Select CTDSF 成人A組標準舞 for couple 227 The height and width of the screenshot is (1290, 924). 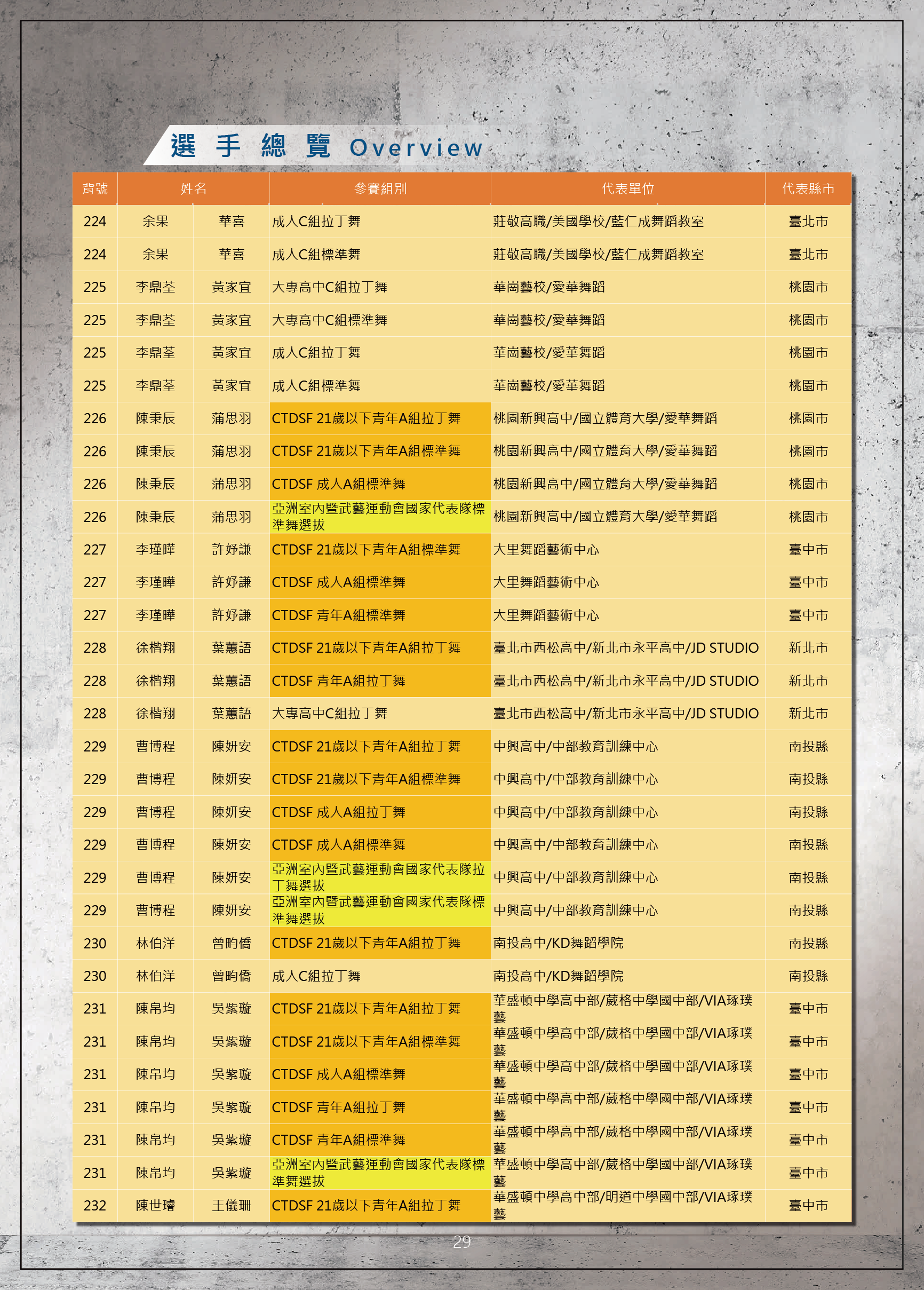(x=380, y=582)
